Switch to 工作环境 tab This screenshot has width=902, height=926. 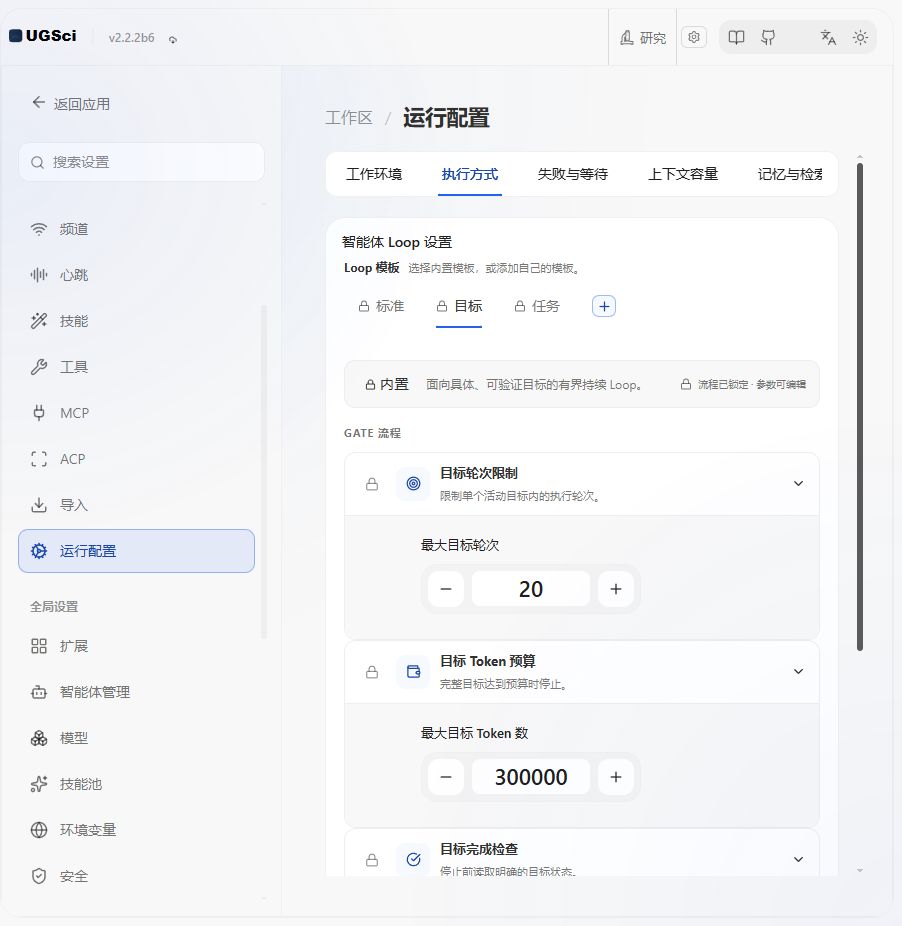click(374, 174)
